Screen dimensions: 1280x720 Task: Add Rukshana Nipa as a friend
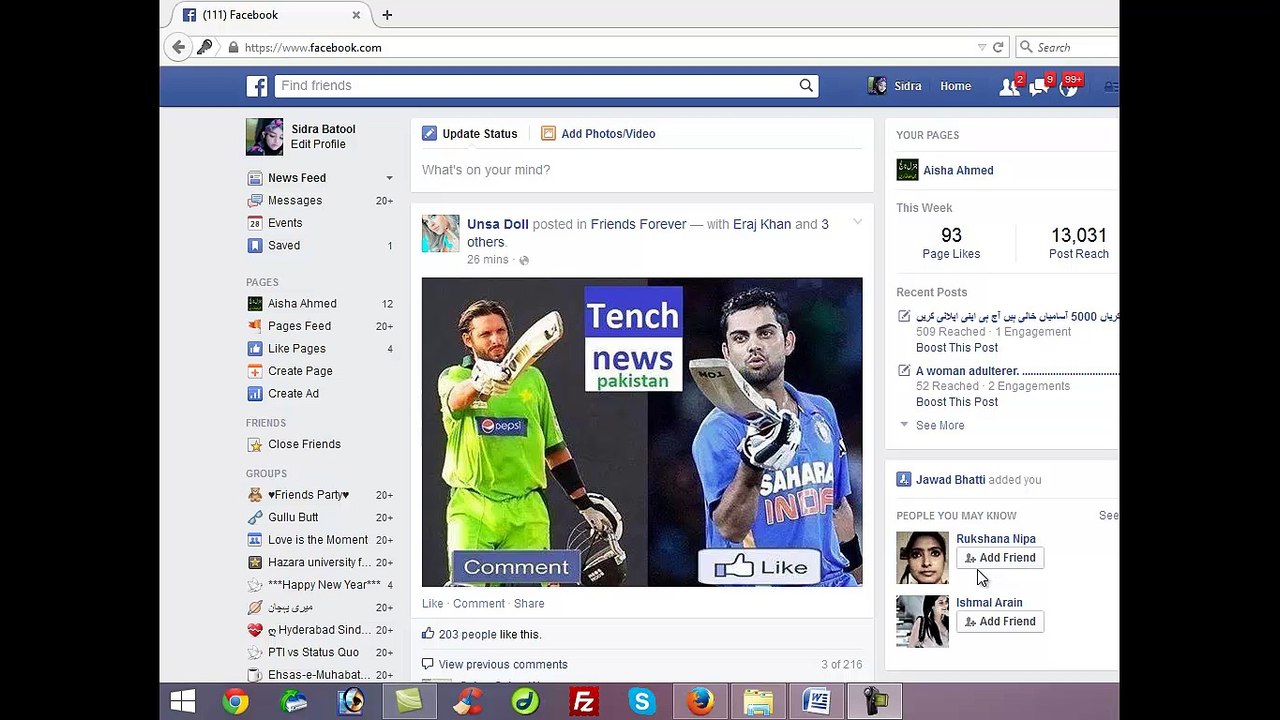click(x=1000, y=558)
